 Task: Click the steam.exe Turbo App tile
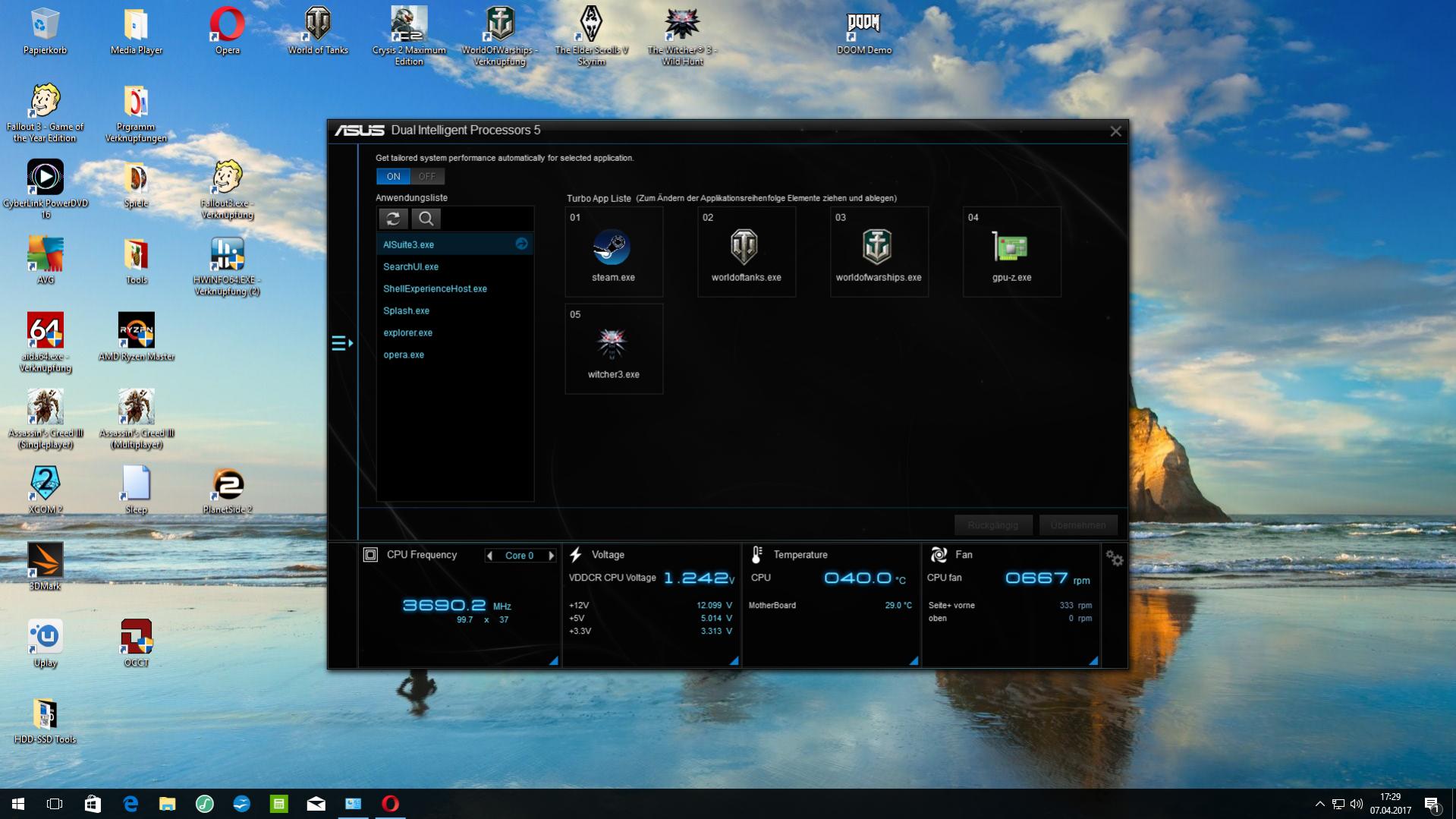click(614, 252)
